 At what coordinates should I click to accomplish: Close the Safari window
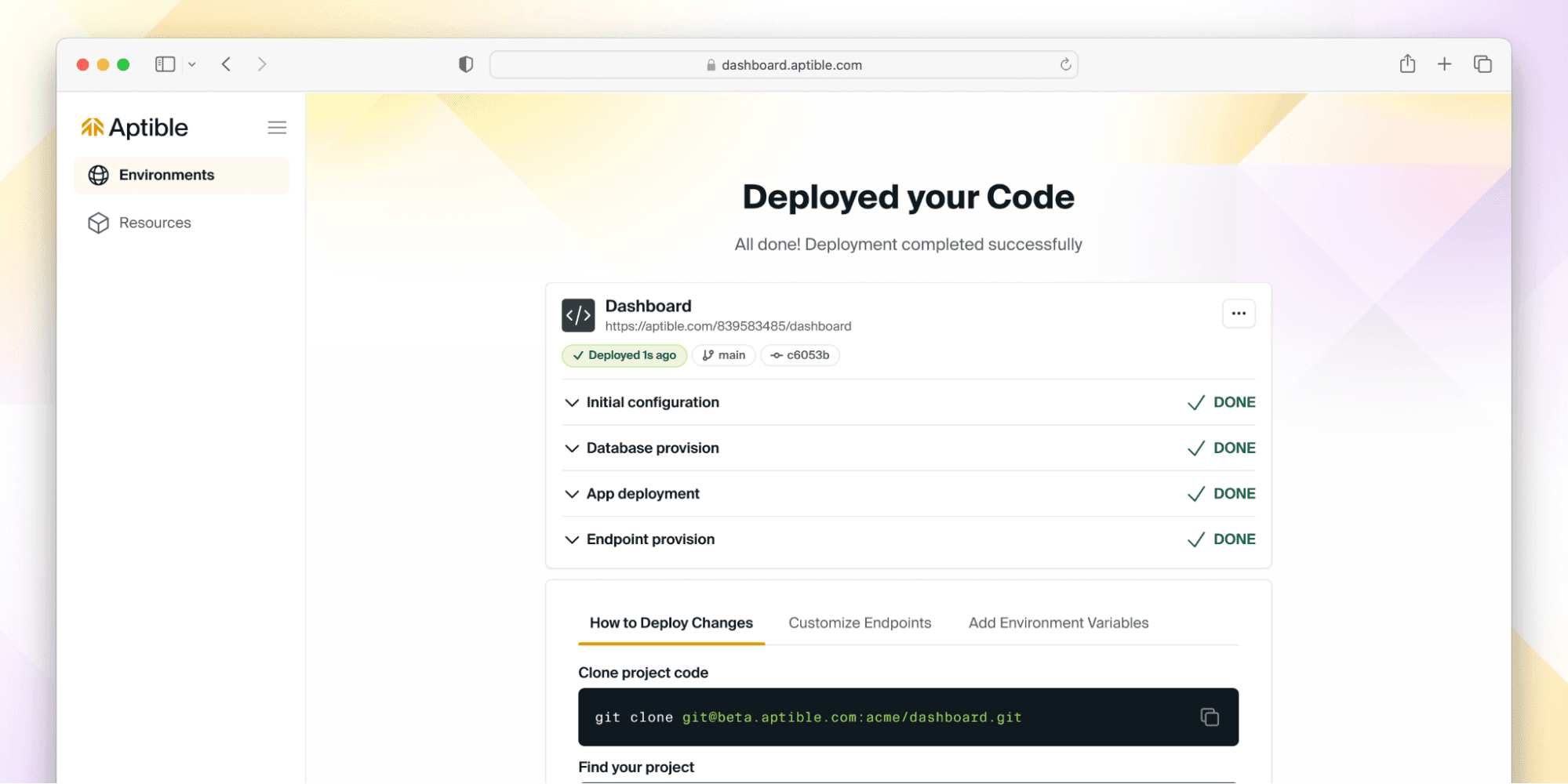tap(82, 64)
